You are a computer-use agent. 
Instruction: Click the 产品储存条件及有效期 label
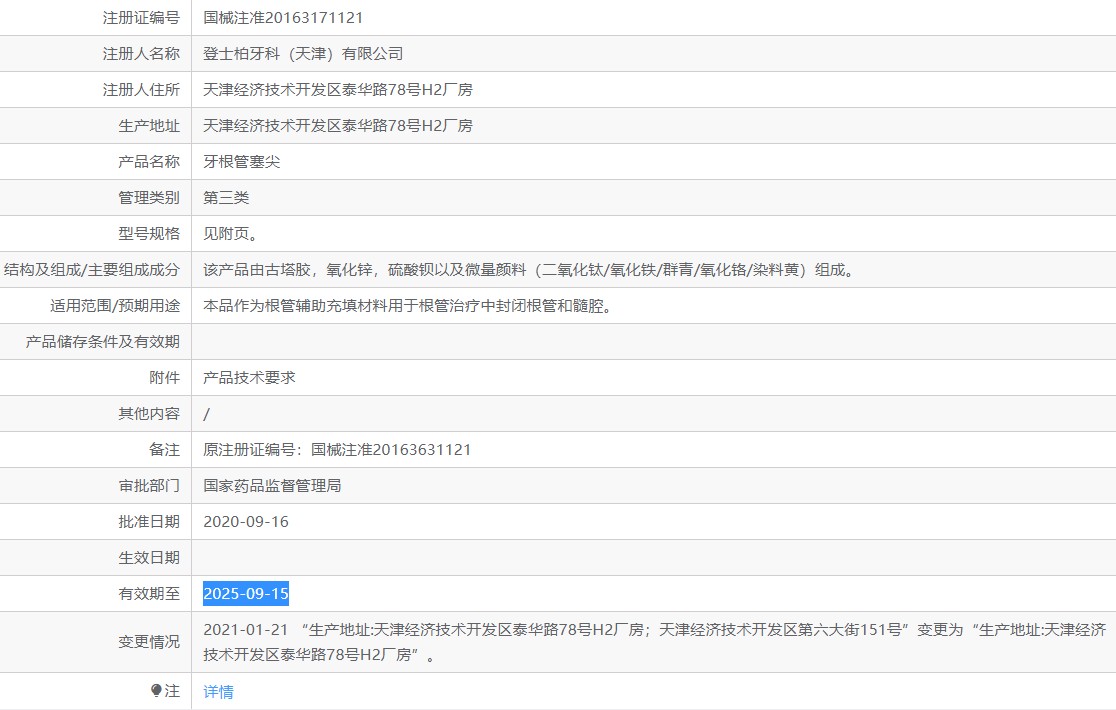click(x=102, y=342)
